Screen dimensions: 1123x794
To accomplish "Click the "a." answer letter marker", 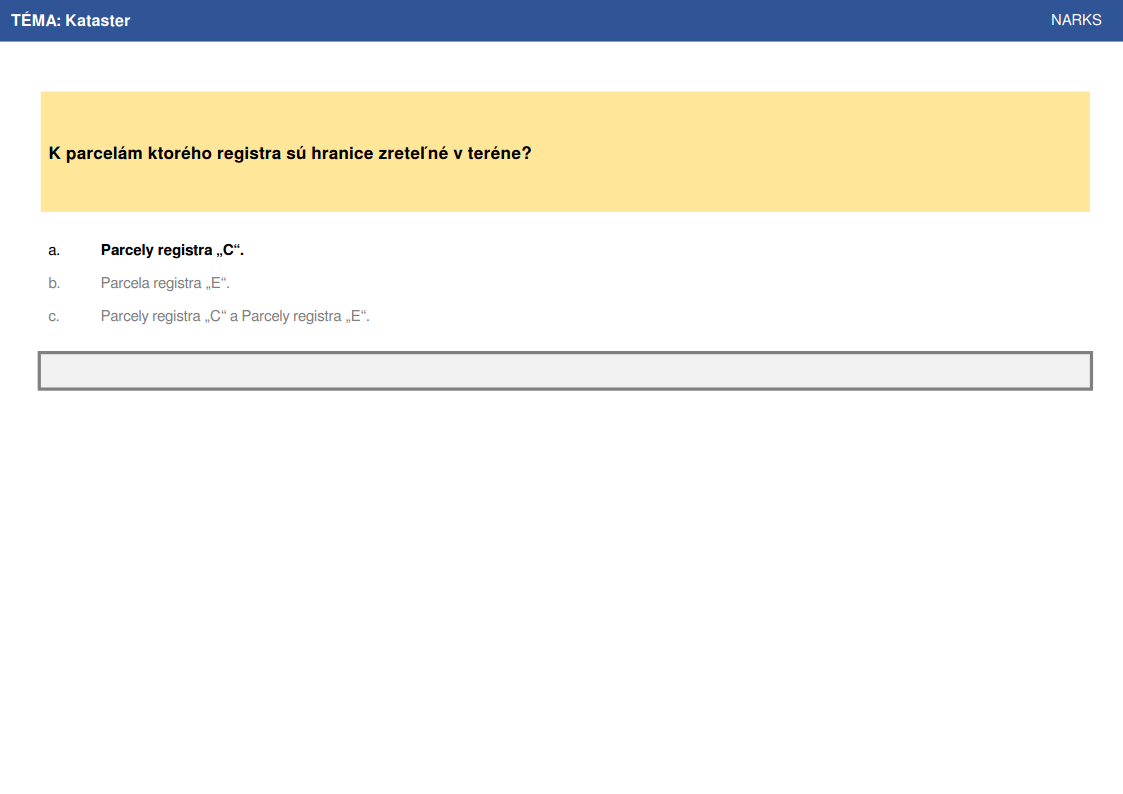I will pyautogui.click(x=54, y=250).
